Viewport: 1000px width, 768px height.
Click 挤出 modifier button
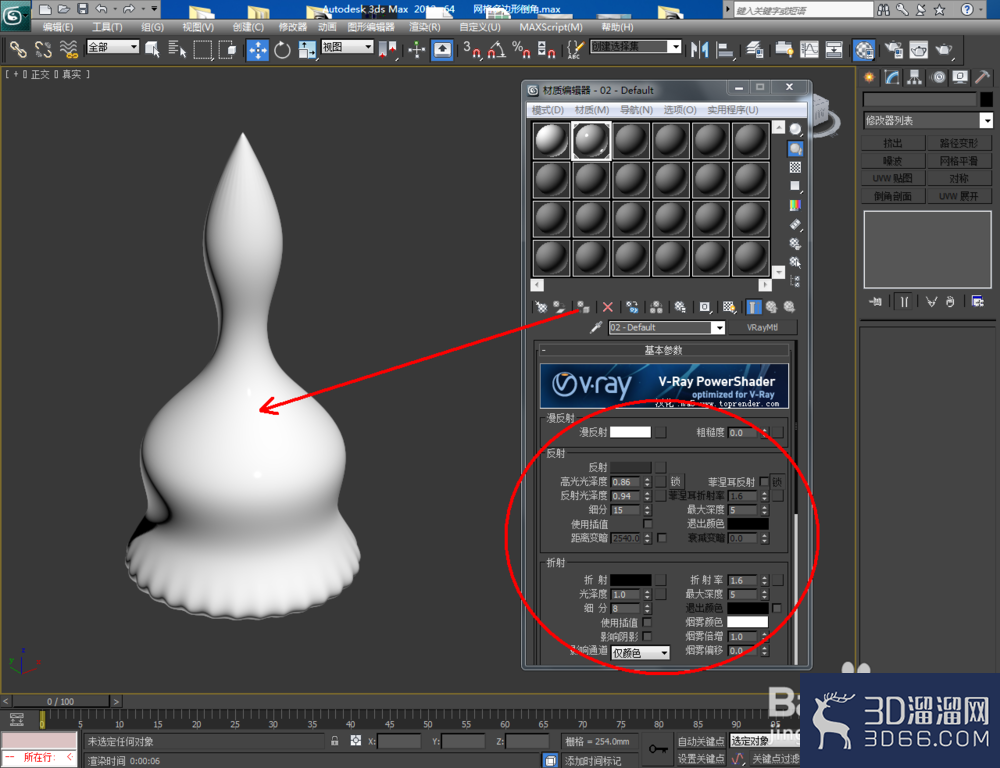(893, 143)
